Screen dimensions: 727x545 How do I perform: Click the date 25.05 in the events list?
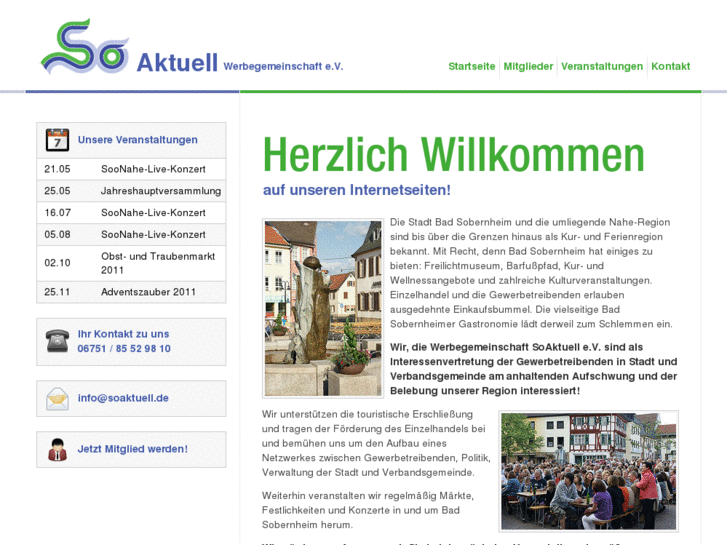(x=57, y=191)
